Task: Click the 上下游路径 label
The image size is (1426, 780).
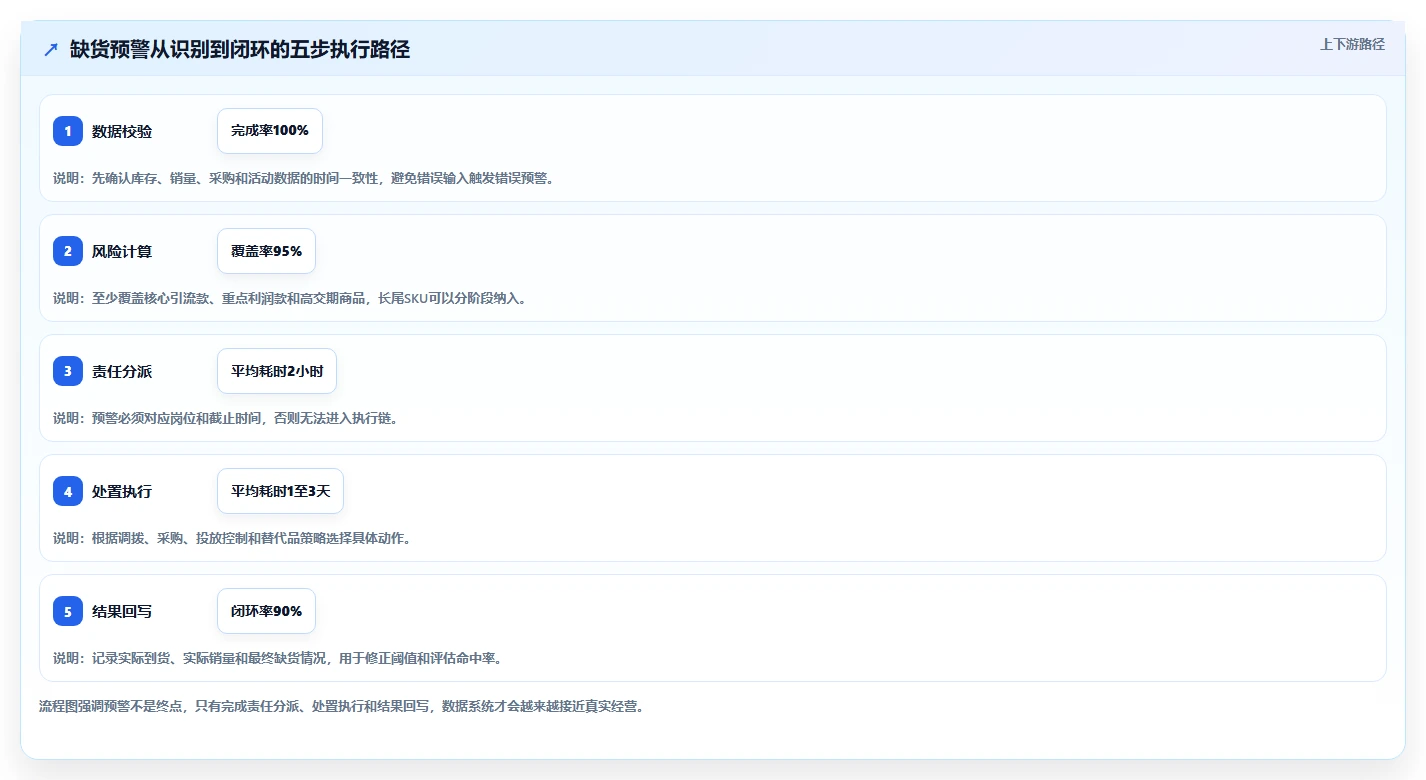Action: pos(1353,44)
